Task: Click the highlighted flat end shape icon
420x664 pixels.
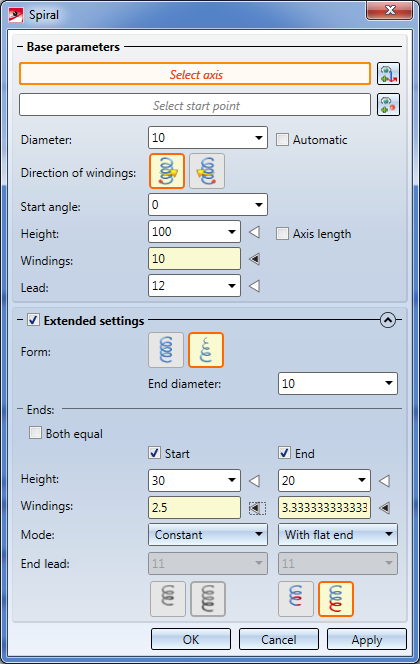Action: point(336,599)
